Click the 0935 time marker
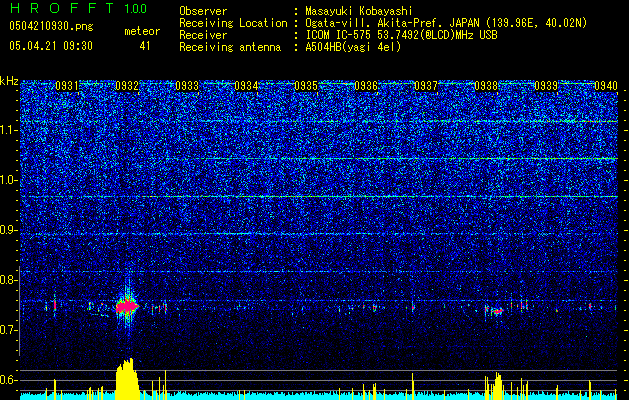 (x=306, y=86)
